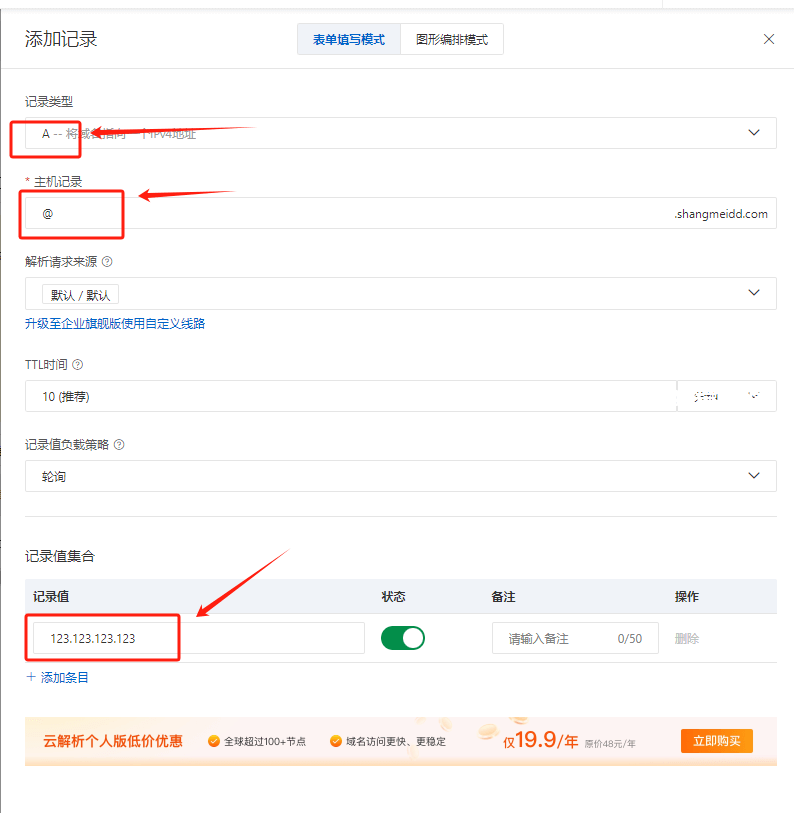The height and width of the screenshot is (813, 794).
Task: Switch to 表单填写模式 tab
Action: pyautogui.click(x=349, y=39)
